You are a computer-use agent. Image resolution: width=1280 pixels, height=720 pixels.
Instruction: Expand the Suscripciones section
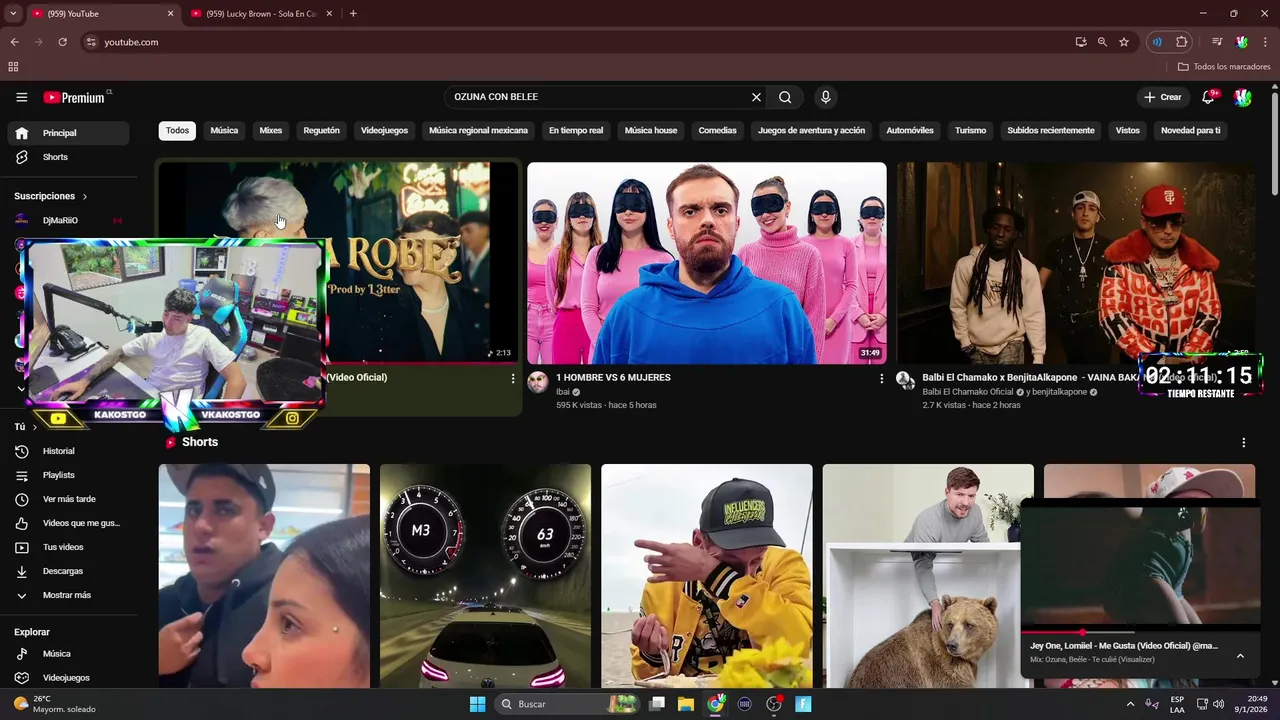(51, 196)
